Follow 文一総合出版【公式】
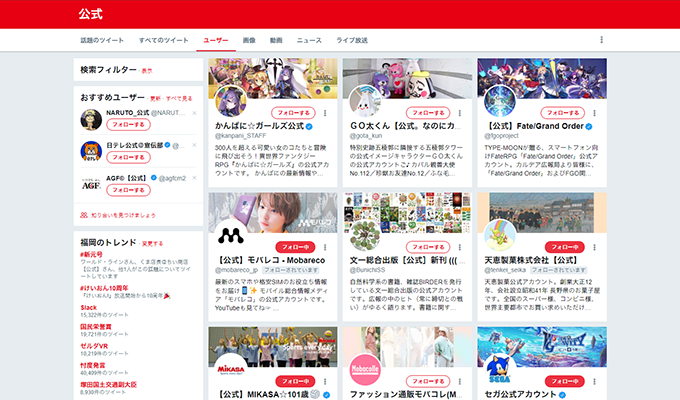 point(428,247)
